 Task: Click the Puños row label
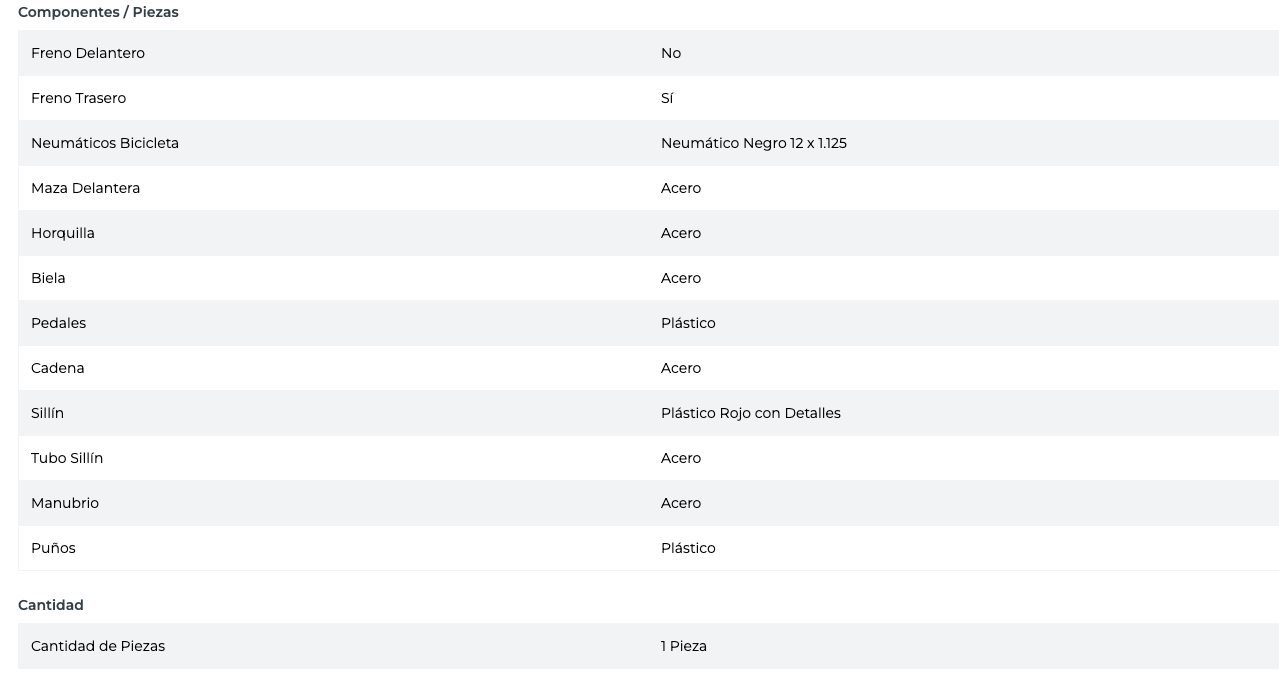pyautogui.click(x=53, y=548)
